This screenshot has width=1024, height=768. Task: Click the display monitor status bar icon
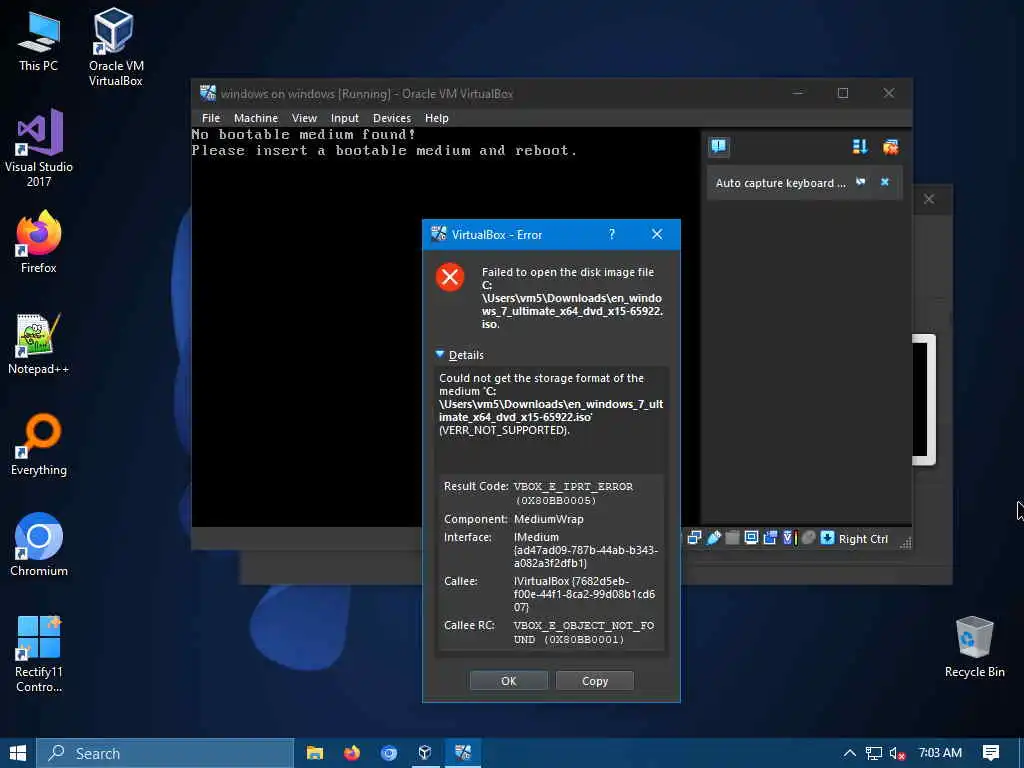point(751,537)
